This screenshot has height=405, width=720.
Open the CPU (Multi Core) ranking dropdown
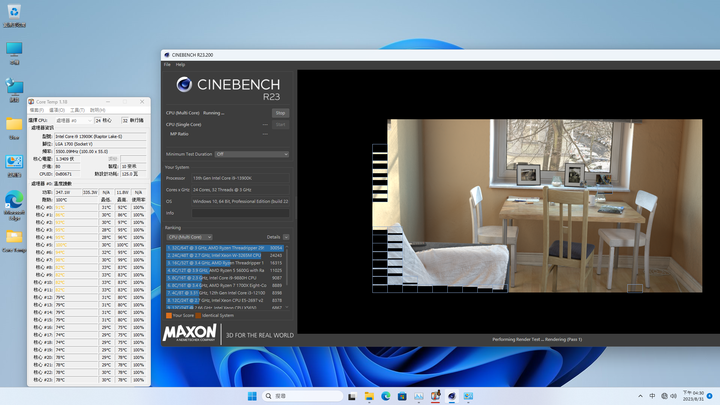point(189,237)
